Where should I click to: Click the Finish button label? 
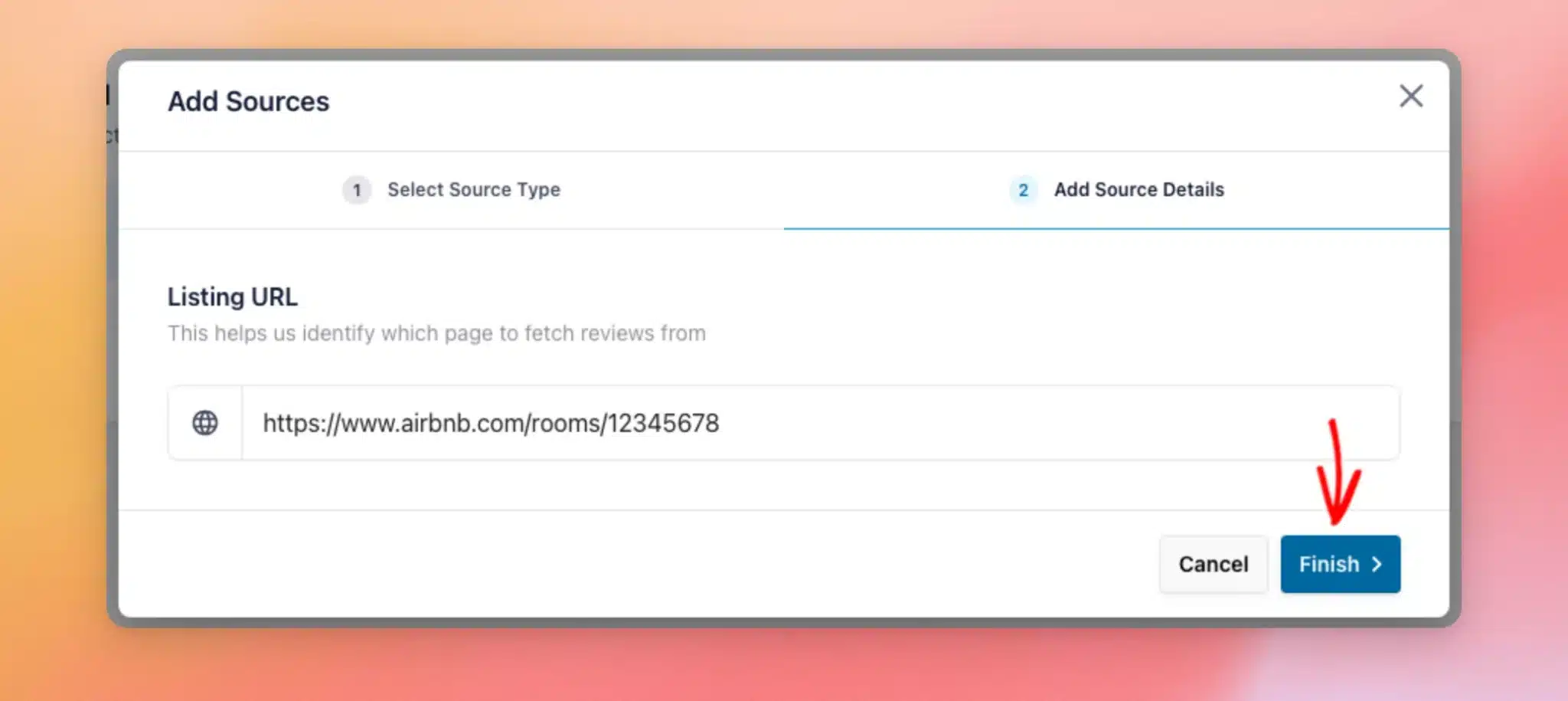(x=1329, y=565)
